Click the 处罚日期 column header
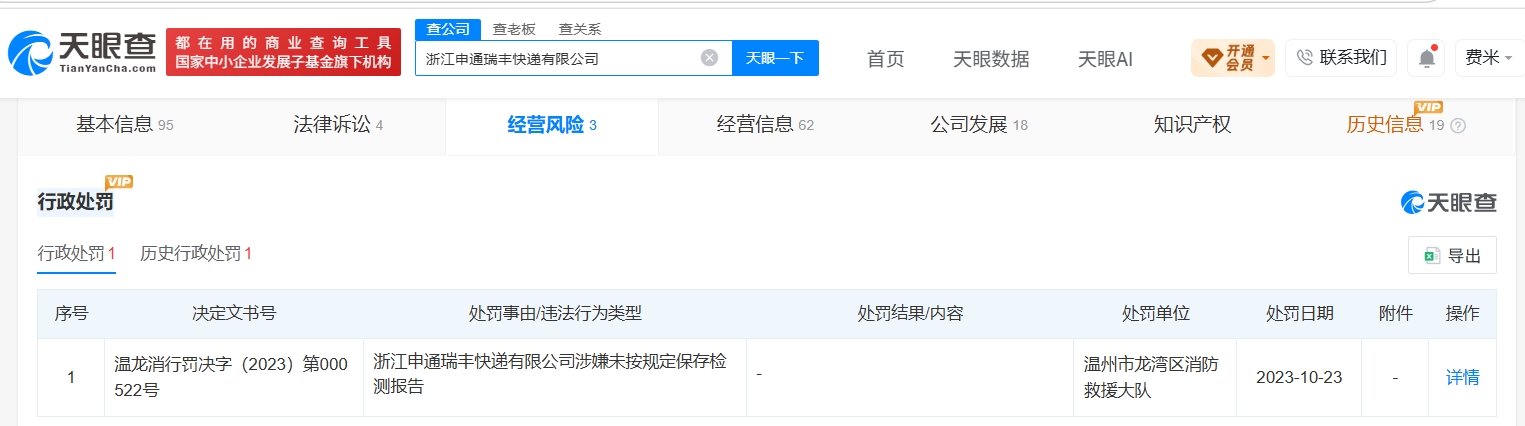Viewport: 1525px width, 426px height. coord(1300,314)
